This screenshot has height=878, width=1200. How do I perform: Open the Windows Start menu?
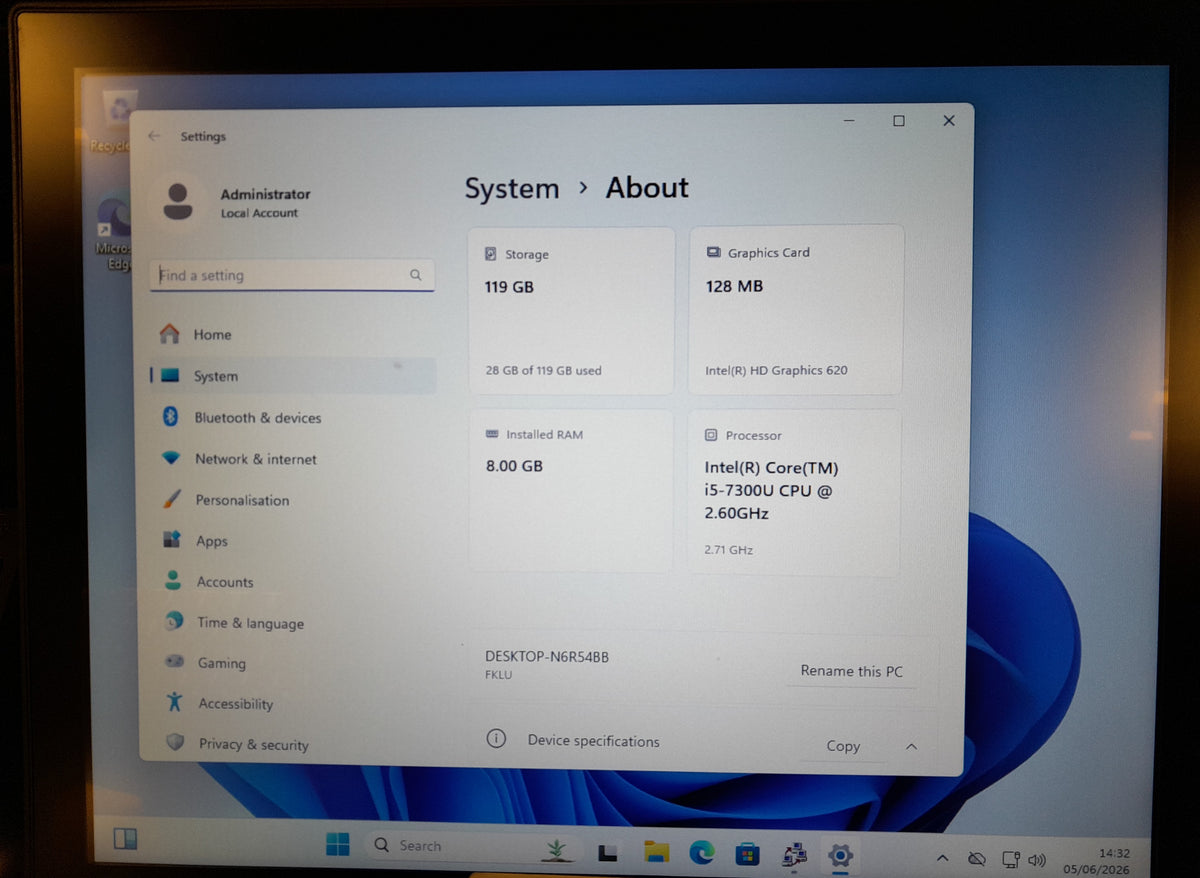click(338, 845)
